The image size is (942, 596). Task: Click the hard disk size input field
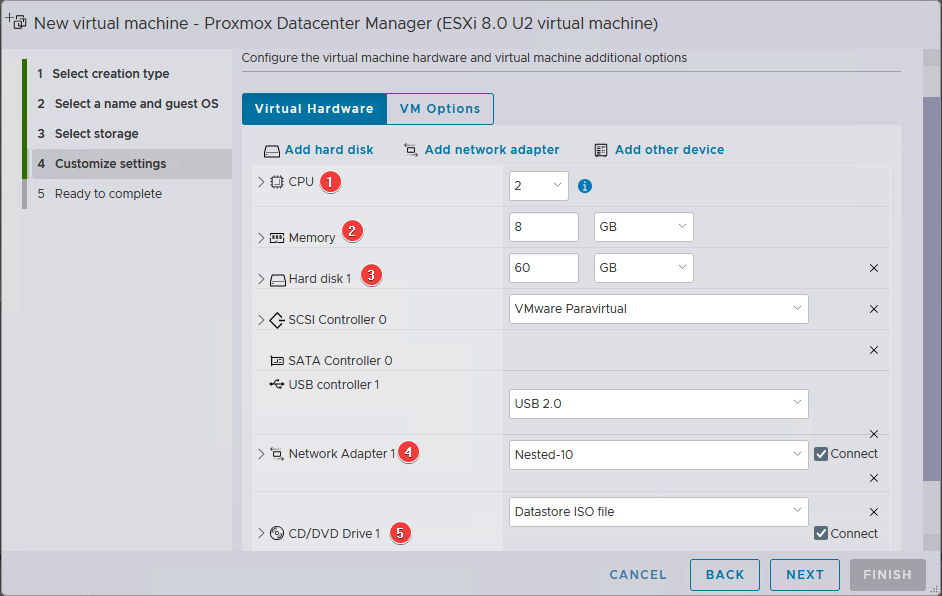coord(543,268)
